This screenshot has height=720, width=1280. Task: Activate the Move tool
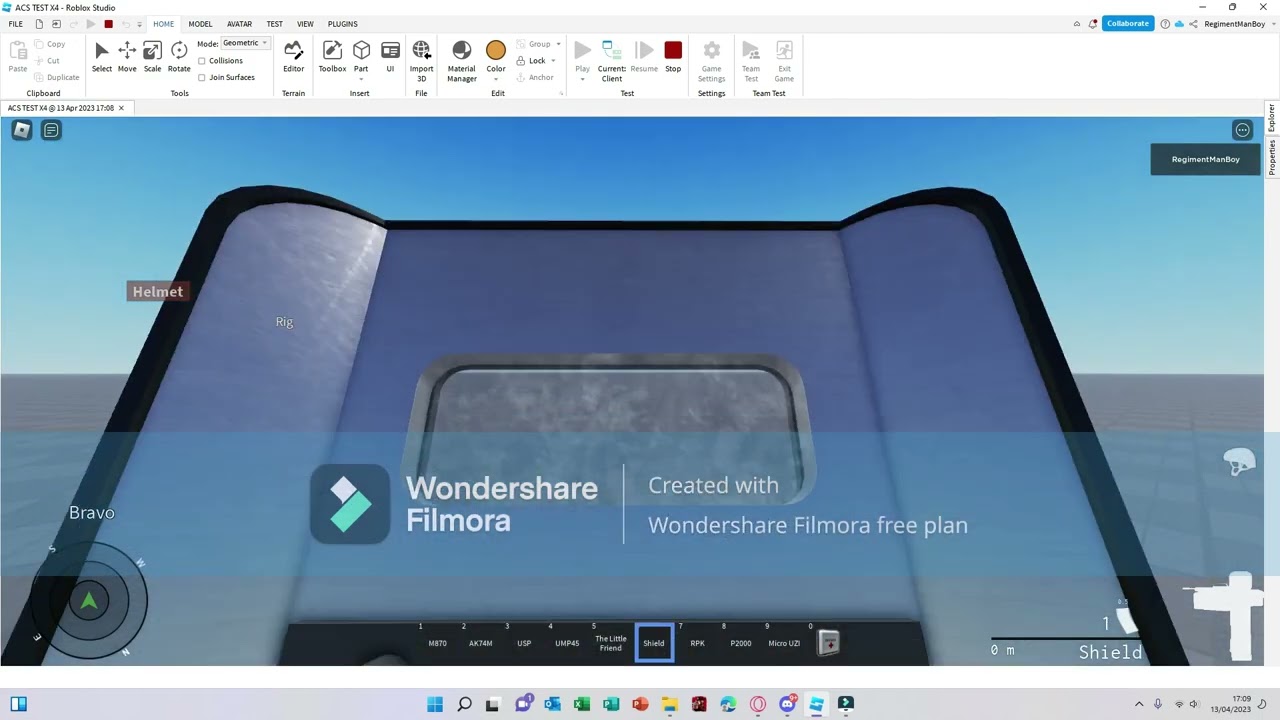pos(127,57)
